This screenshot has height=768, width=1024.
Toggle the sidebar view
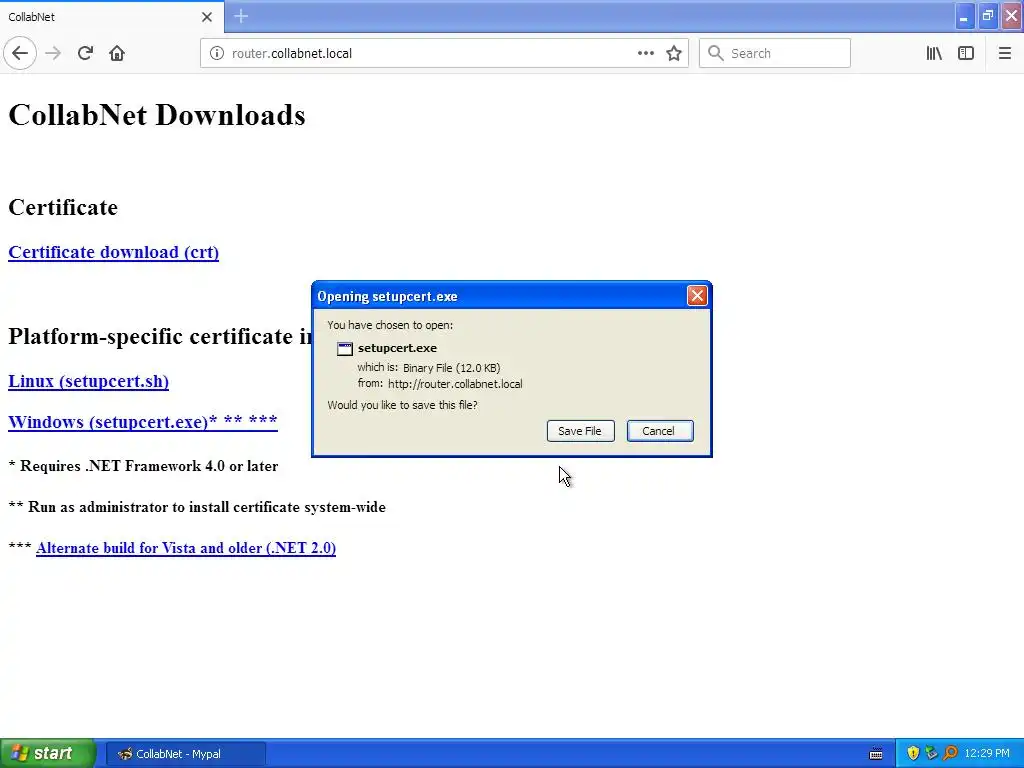coord(966,53)
